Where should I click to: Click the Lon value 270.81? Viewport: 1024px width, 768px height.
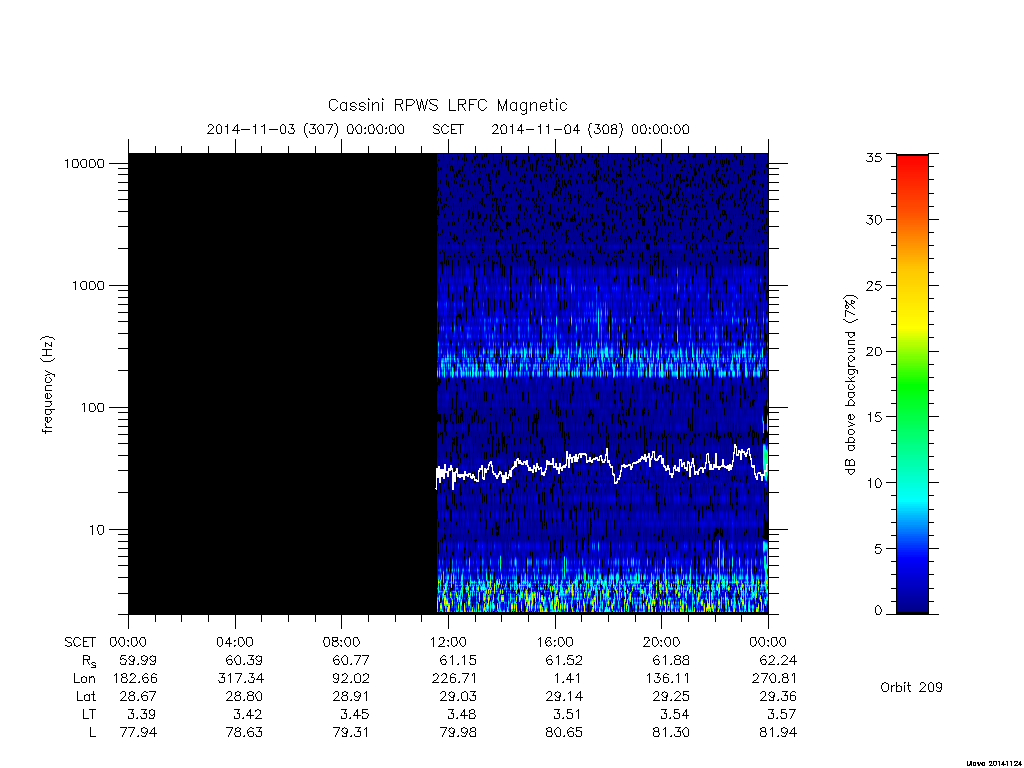(x=774, y=679)
